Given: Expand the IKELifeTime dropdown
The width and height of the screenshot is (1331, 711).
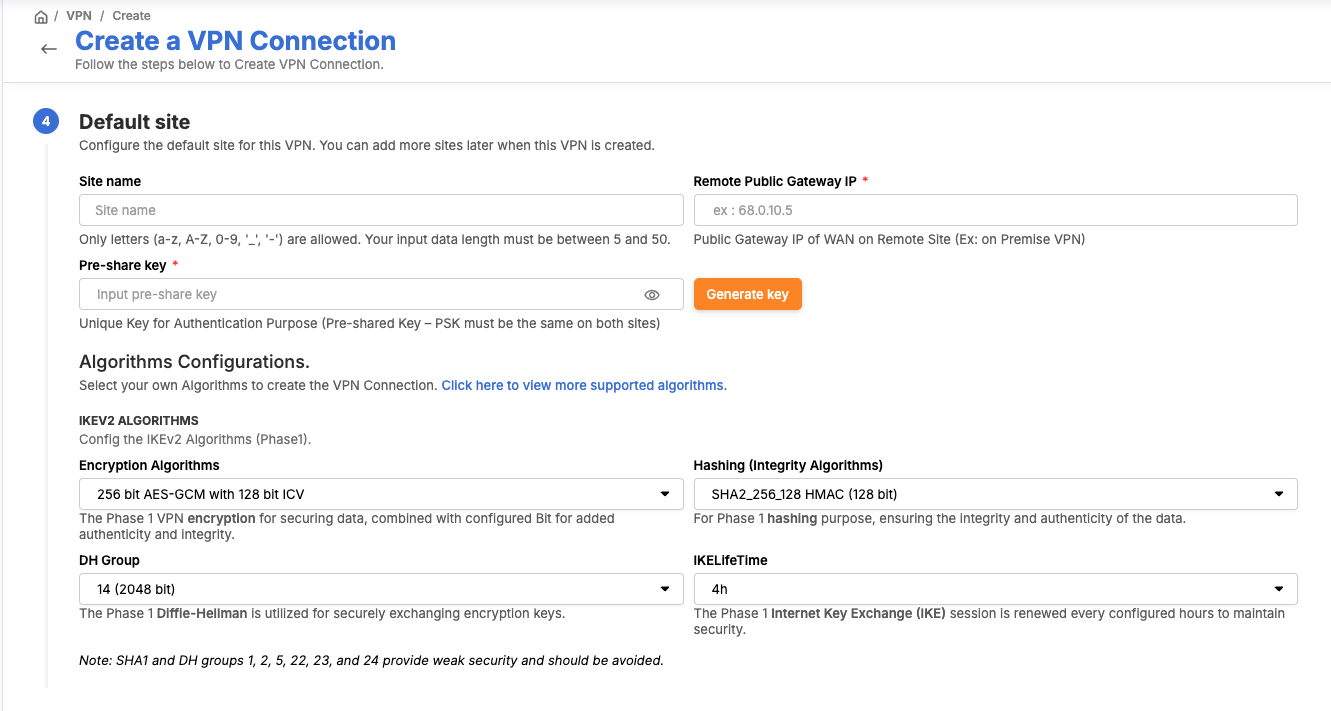Looking at the screenshot, I should [x=995, y=589].
